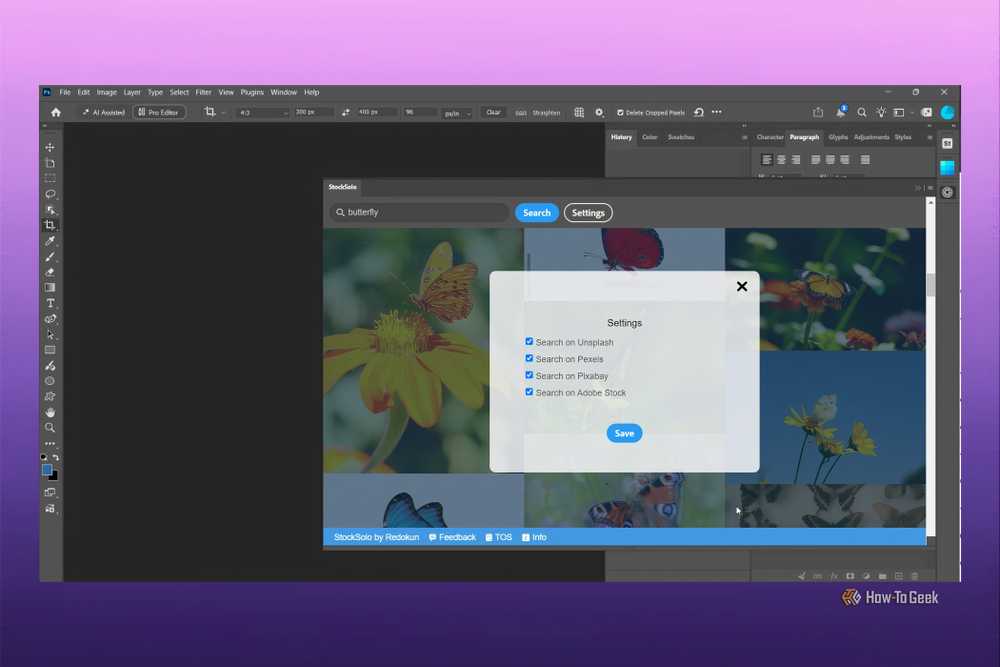Select the Zoom tool in left toolbar
The width and height of the screenshot is (1000, 667).
click(50, 428)
